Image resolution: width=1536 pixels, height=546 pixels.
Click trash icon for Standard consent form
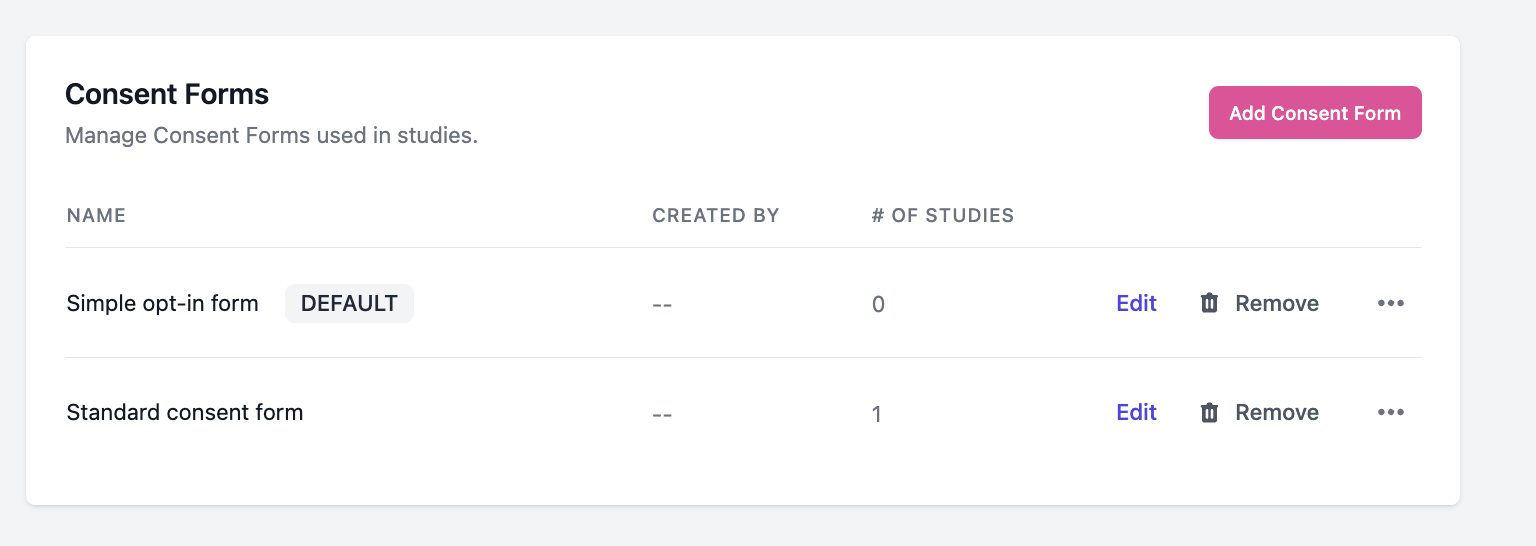pos(1209,412)
